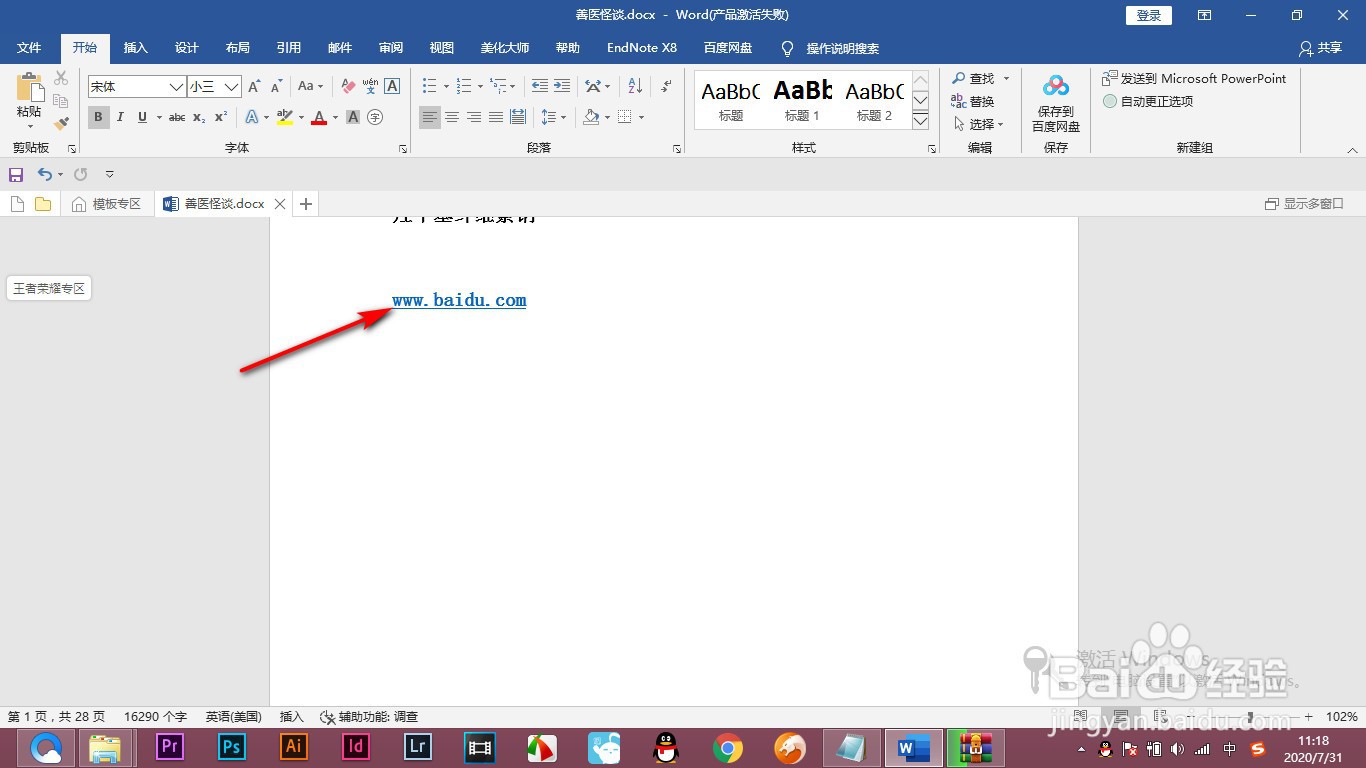Open the borders dropdown arrow
Viewport: 1366px width, 768px height.
tap(641, 117)
